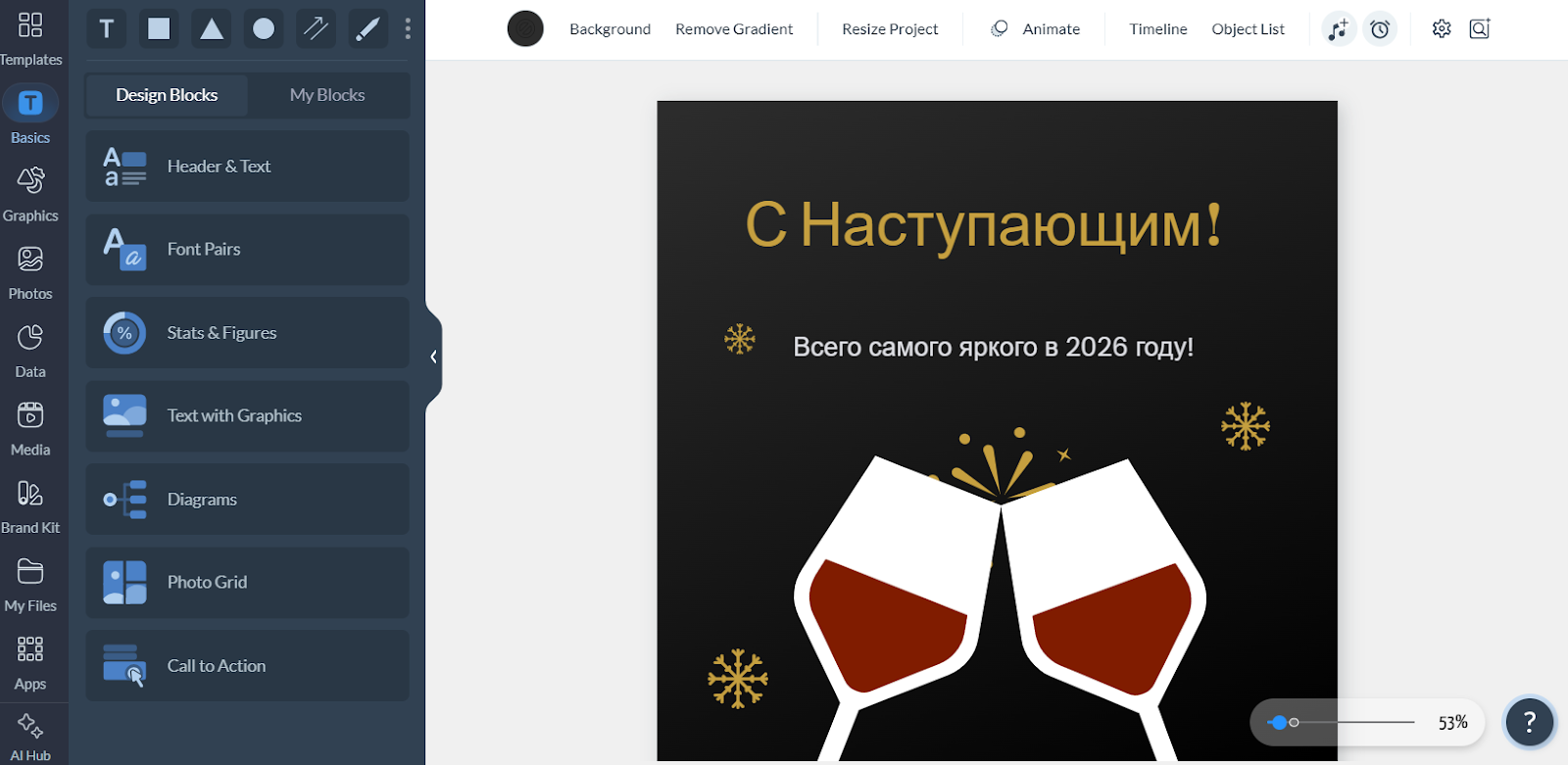Select the circle shape tool
Image resolution: width=1568 pixels, height=765 pixels.
click(264, 28)
